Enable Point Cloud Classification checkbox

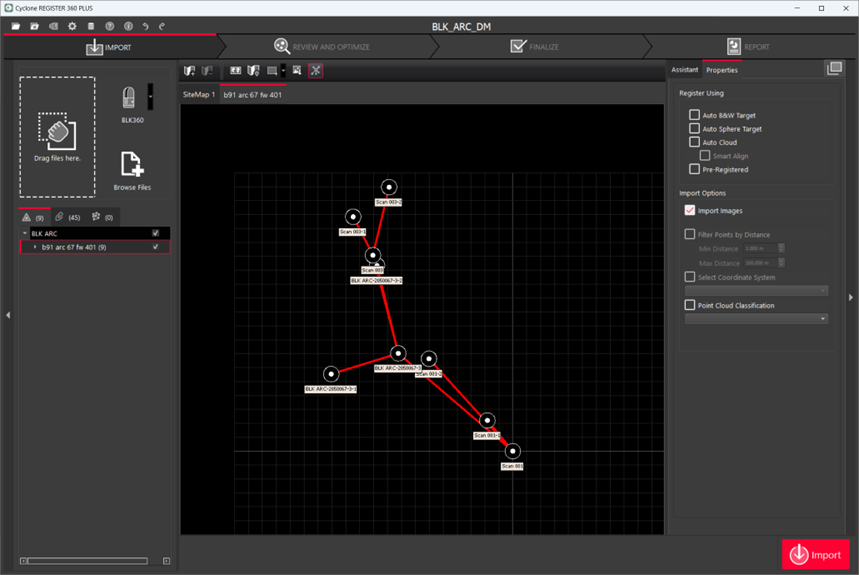[x=690, y=305]
